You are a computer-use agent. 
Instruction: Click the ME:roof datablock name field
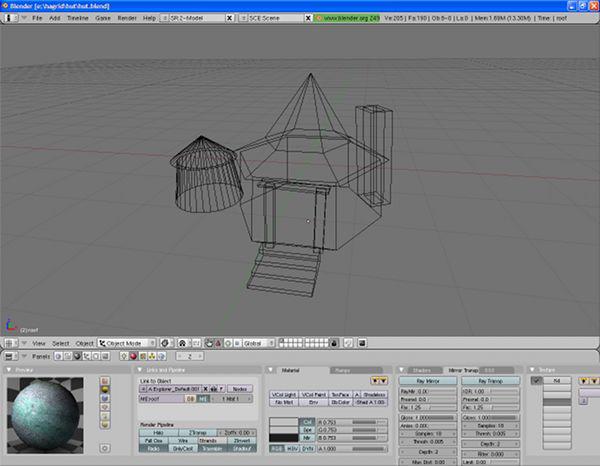pos(161,399)
